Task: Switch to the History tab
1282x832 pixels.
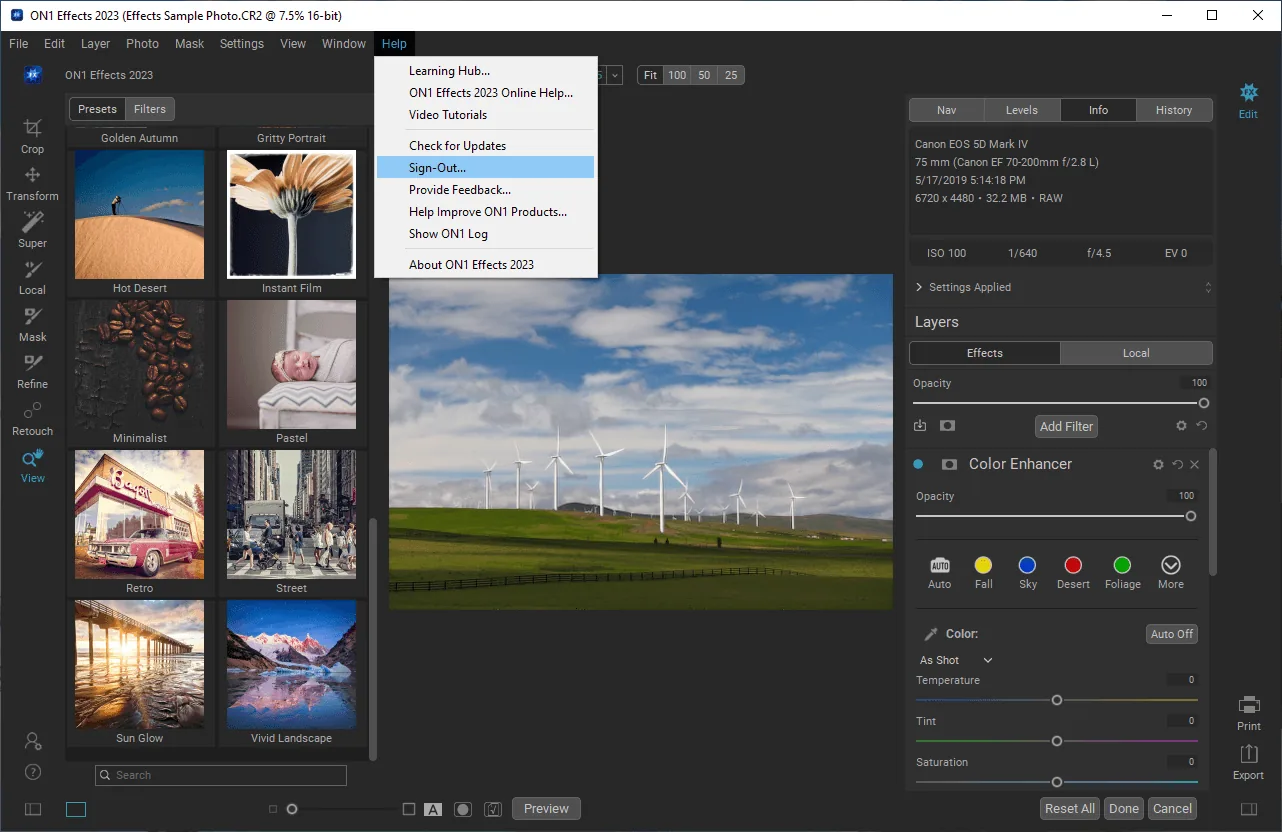Action: tap(1173, 110)
